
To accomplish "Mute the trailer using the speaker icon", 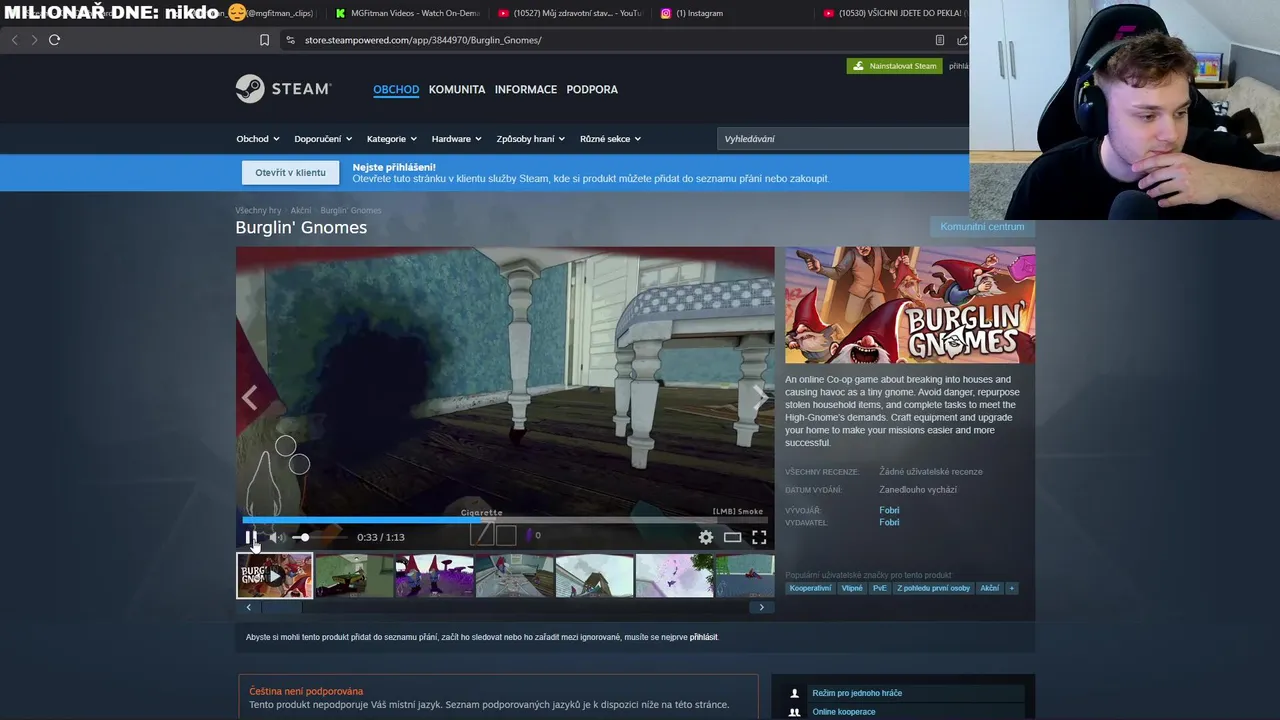I will click(276, 537).
